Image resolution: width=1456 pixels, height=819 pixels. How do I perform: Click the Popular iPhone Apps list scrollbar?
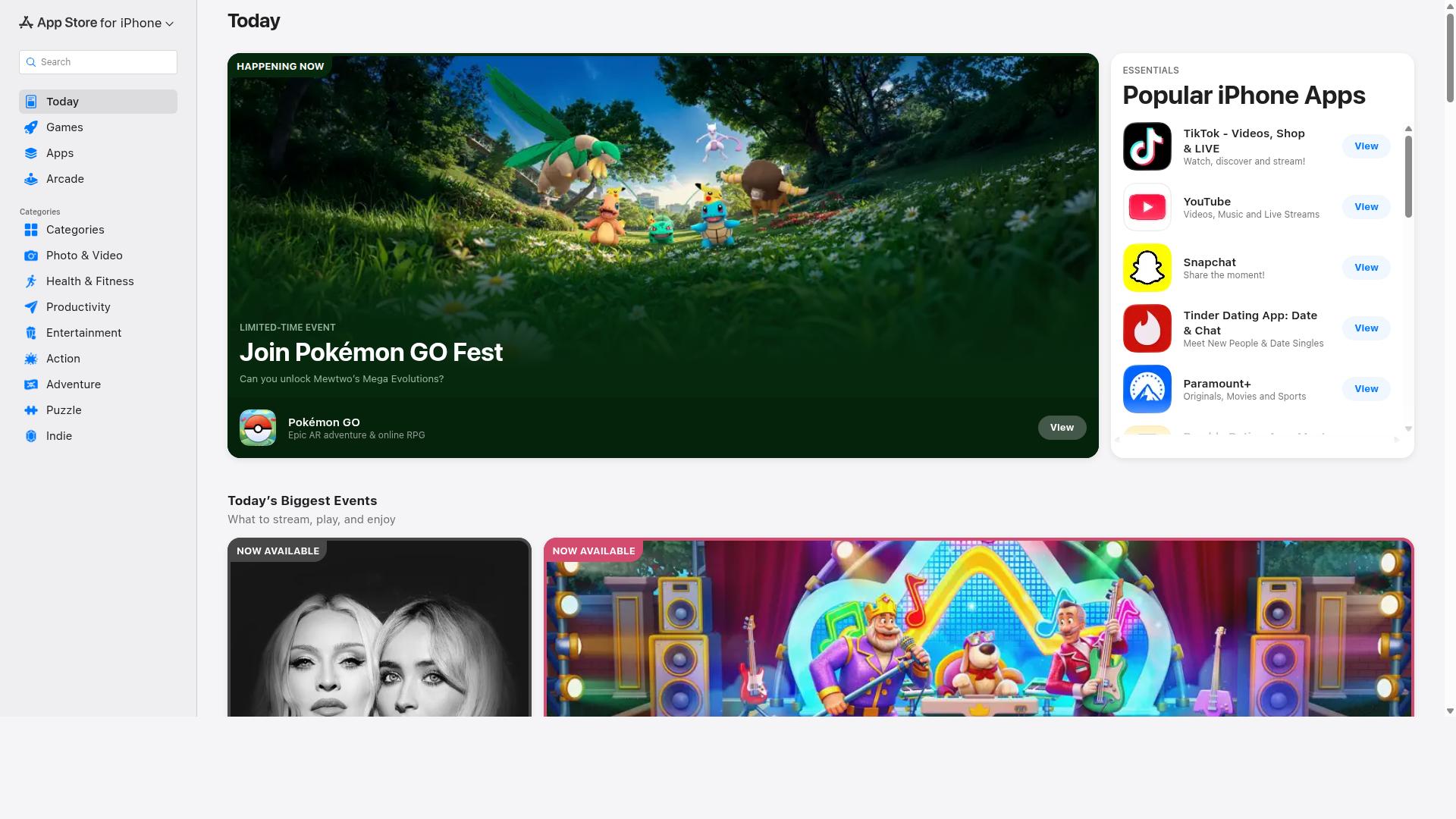(1408, 177)
